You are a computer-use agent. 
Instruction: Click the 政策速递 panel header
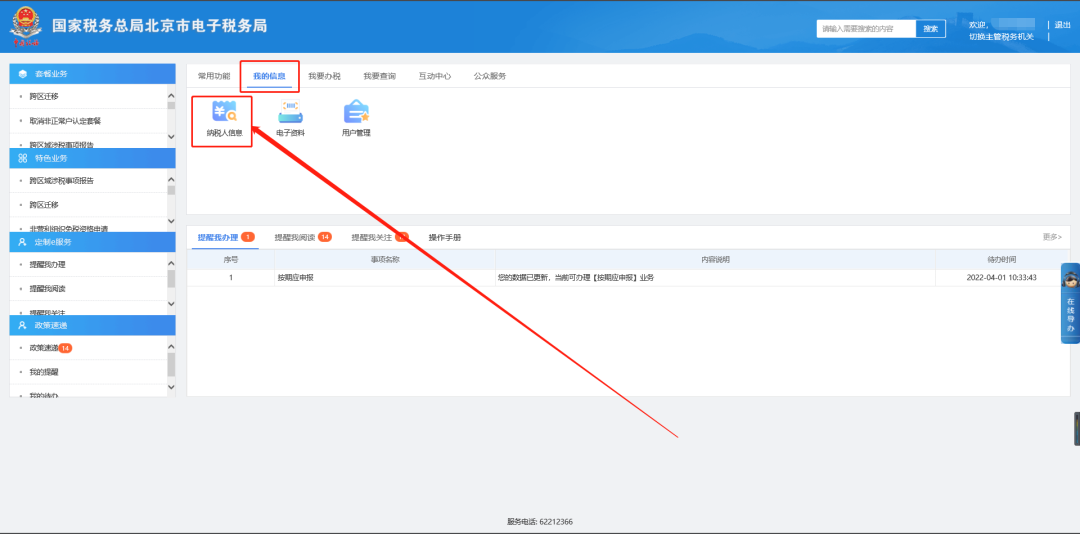pos(92,325)
